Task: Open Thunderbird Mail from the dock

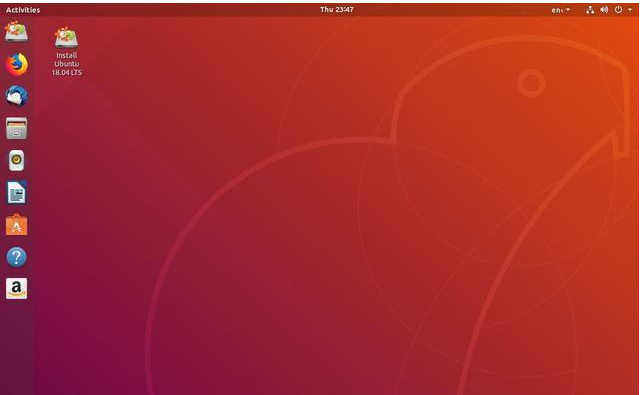Action: pos(17,96)
